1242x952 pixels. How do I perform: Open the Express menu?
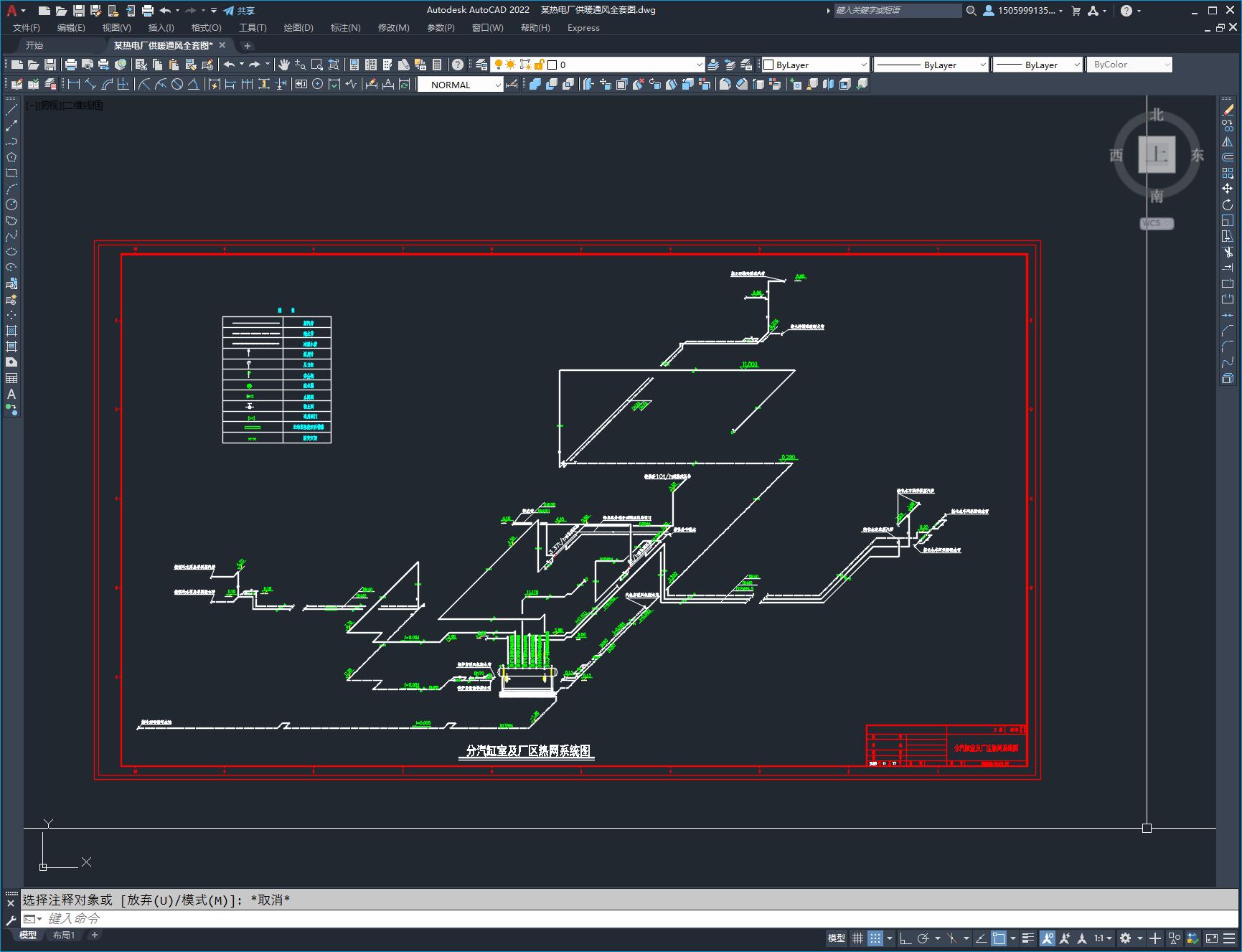click(x=583, y=28)
